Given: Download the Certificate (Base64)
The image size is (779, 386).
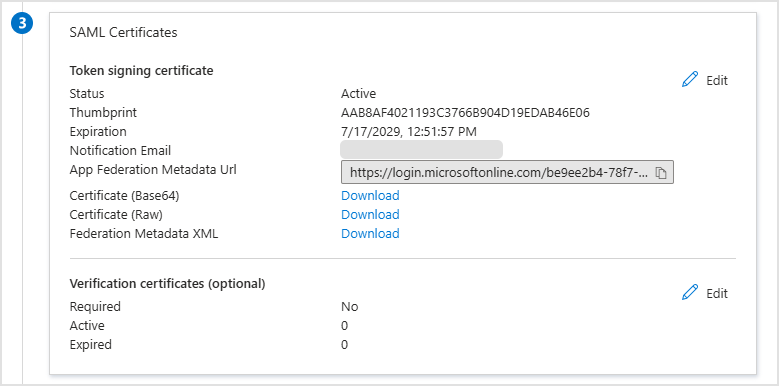Looking at the screenshot, I should coord(370,196).
